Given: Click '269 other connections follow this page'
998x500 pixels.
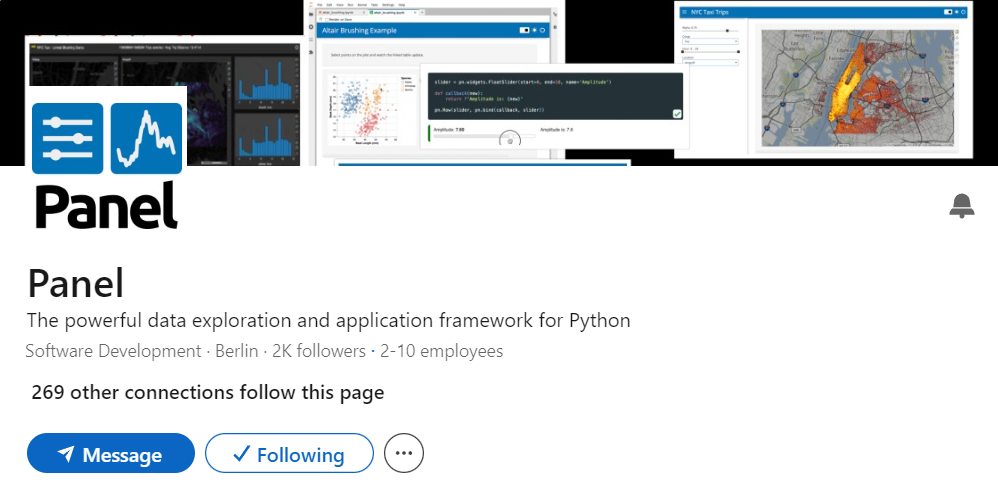Looking at the screenshot, I should coord(207,392).
